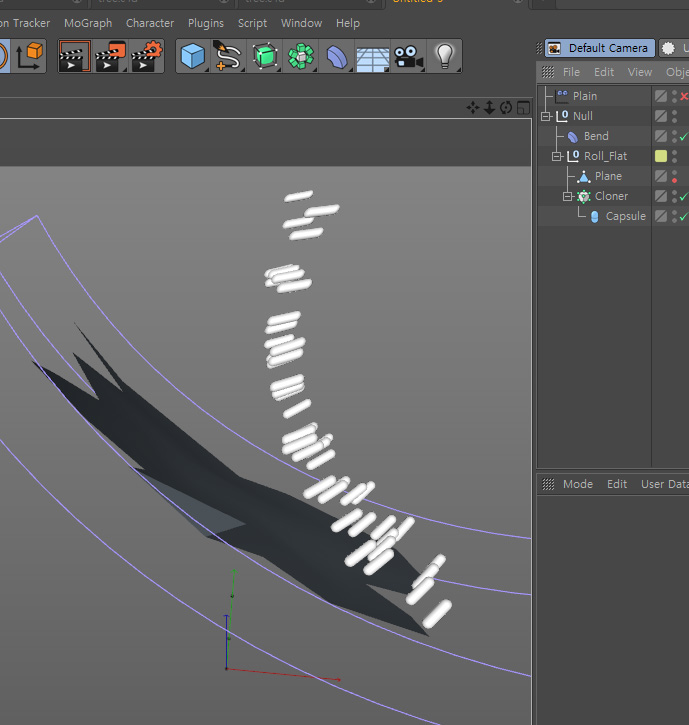Click Attribute Manager grip handle icon
This screenshot has height=725, width=689.
(548, 484)
